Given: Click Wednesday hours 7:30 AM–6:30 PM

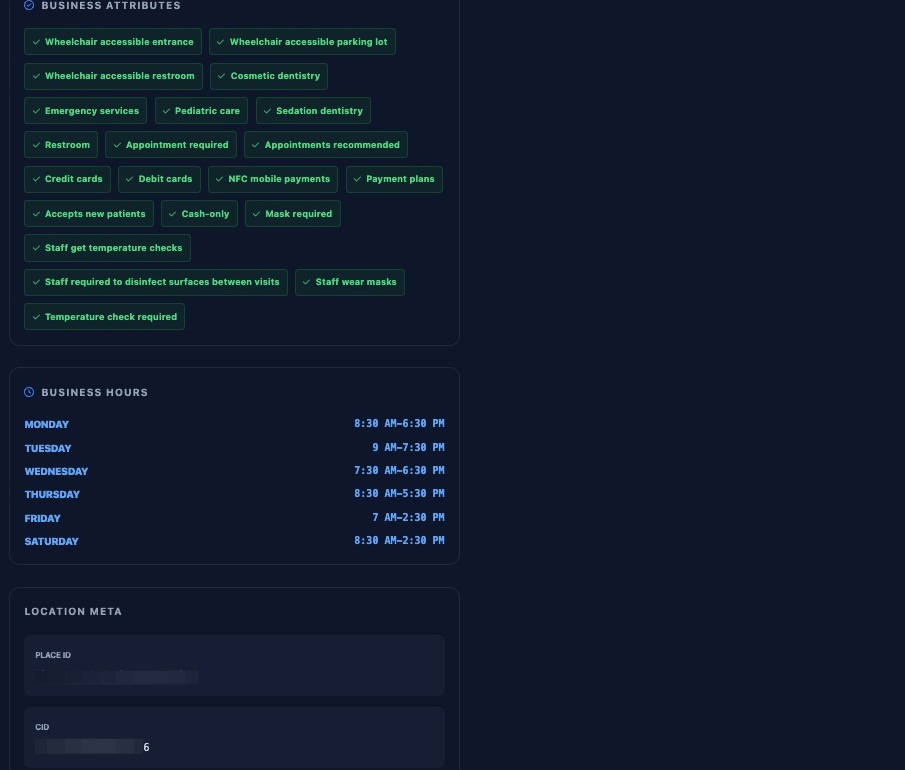Looking at the screenshot, I should [x=399, y=470].
